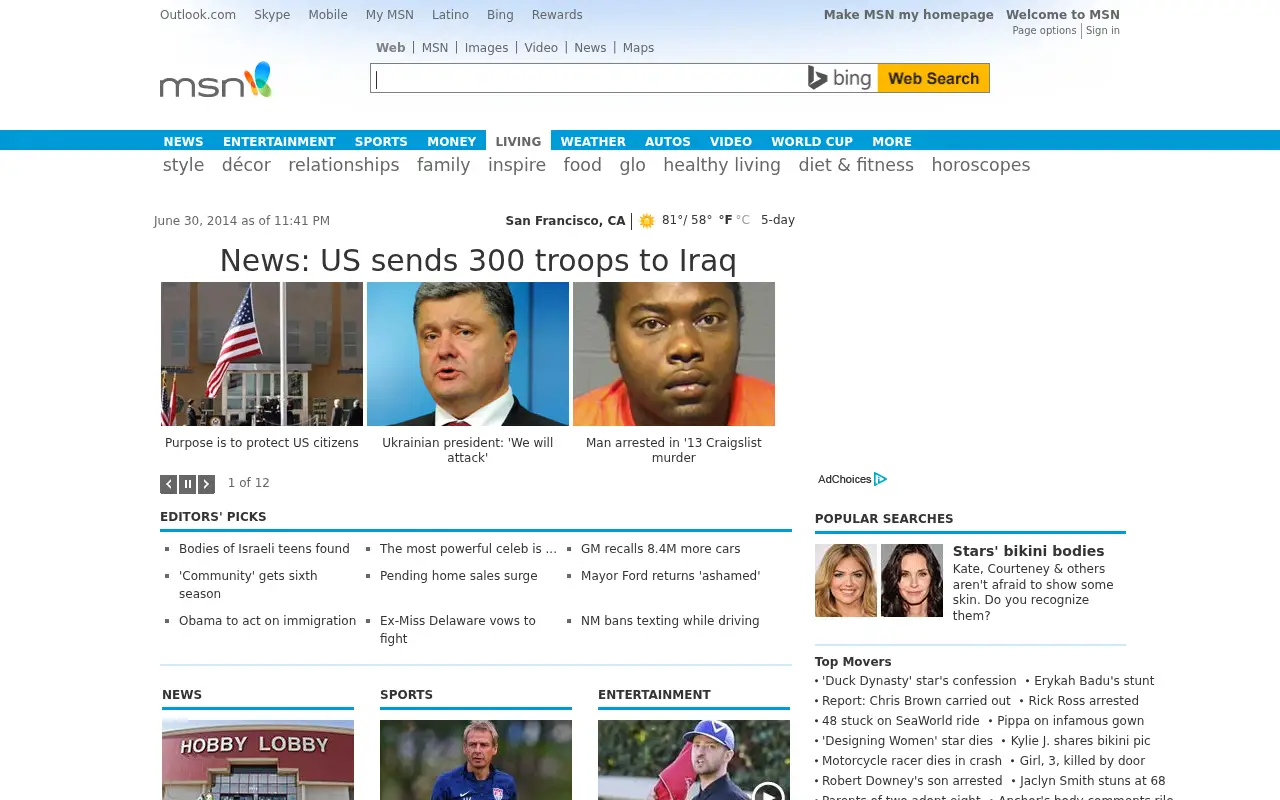The image size is (1280, 800).
Task: Open the MONEY navigation tab
Action: click(452, 141)
